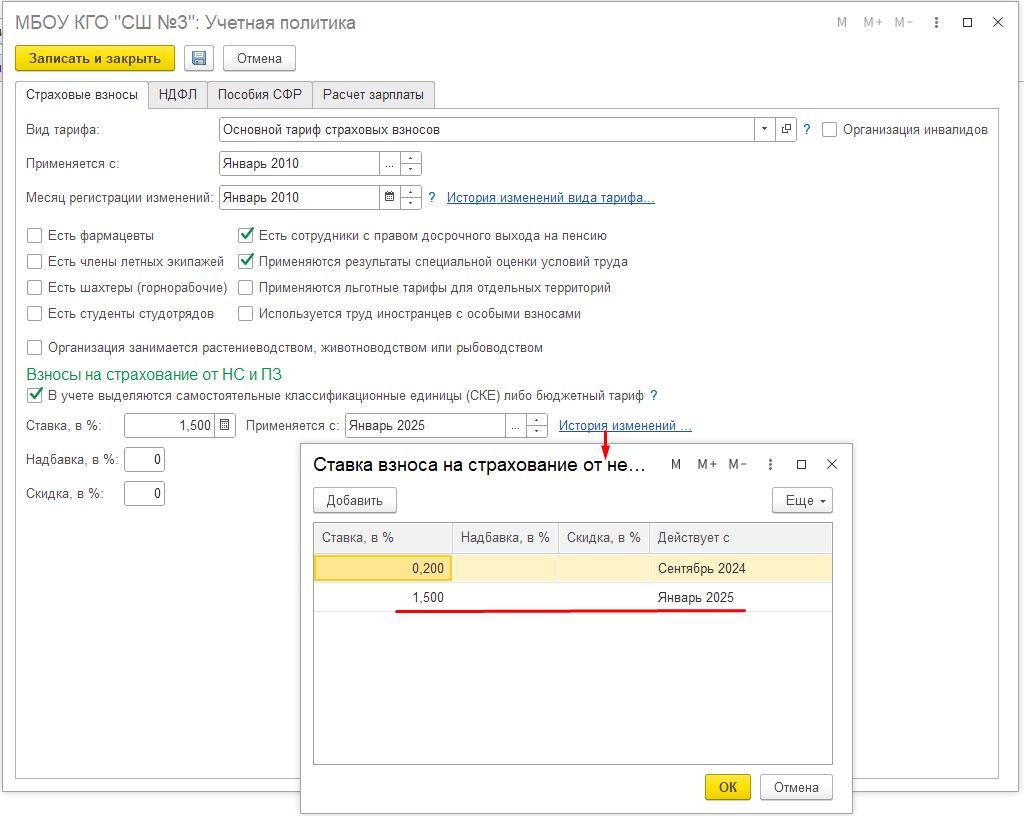Expand the Вид тарифа dropdown list
Image resolution: width=1024 pixels, height=816 pixels.
pos(764,130)
